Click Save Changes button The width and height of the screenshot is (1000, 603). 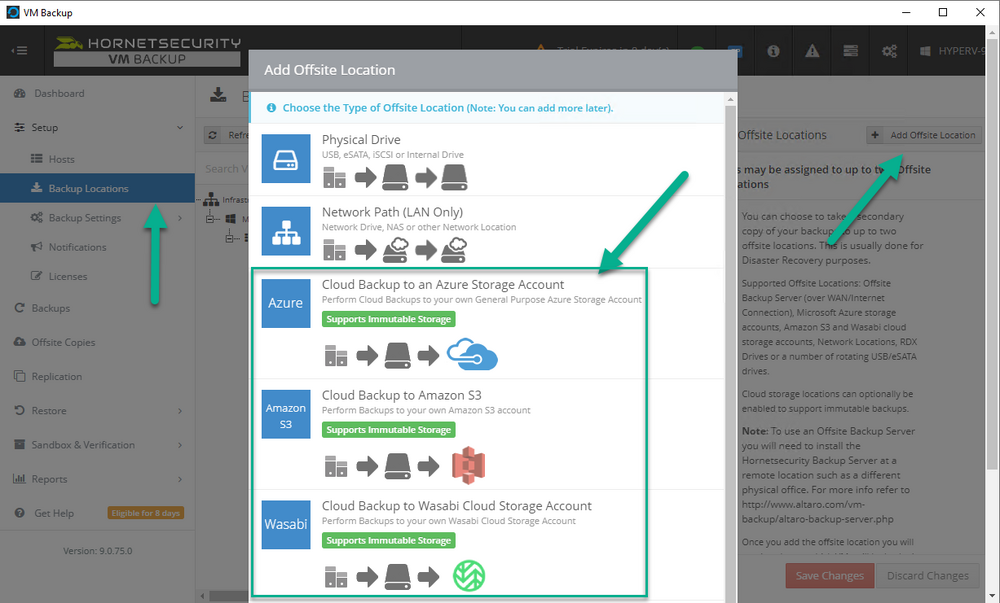pyautogui.click(x=830, y=576)
